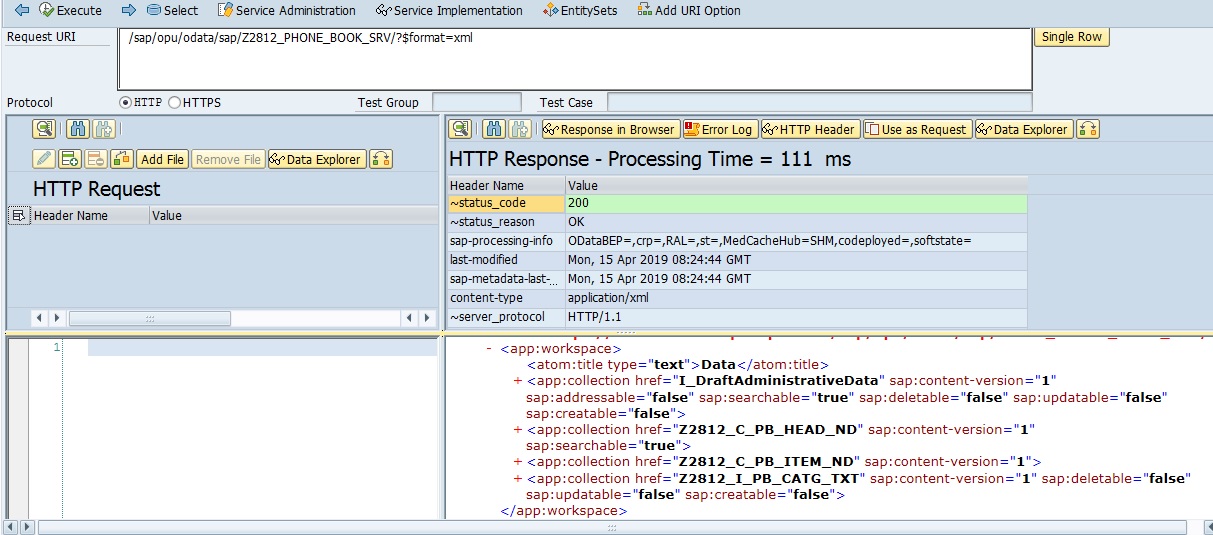Click Response in Browser button
The image size is (1213, 535).
tap(610, 129)
